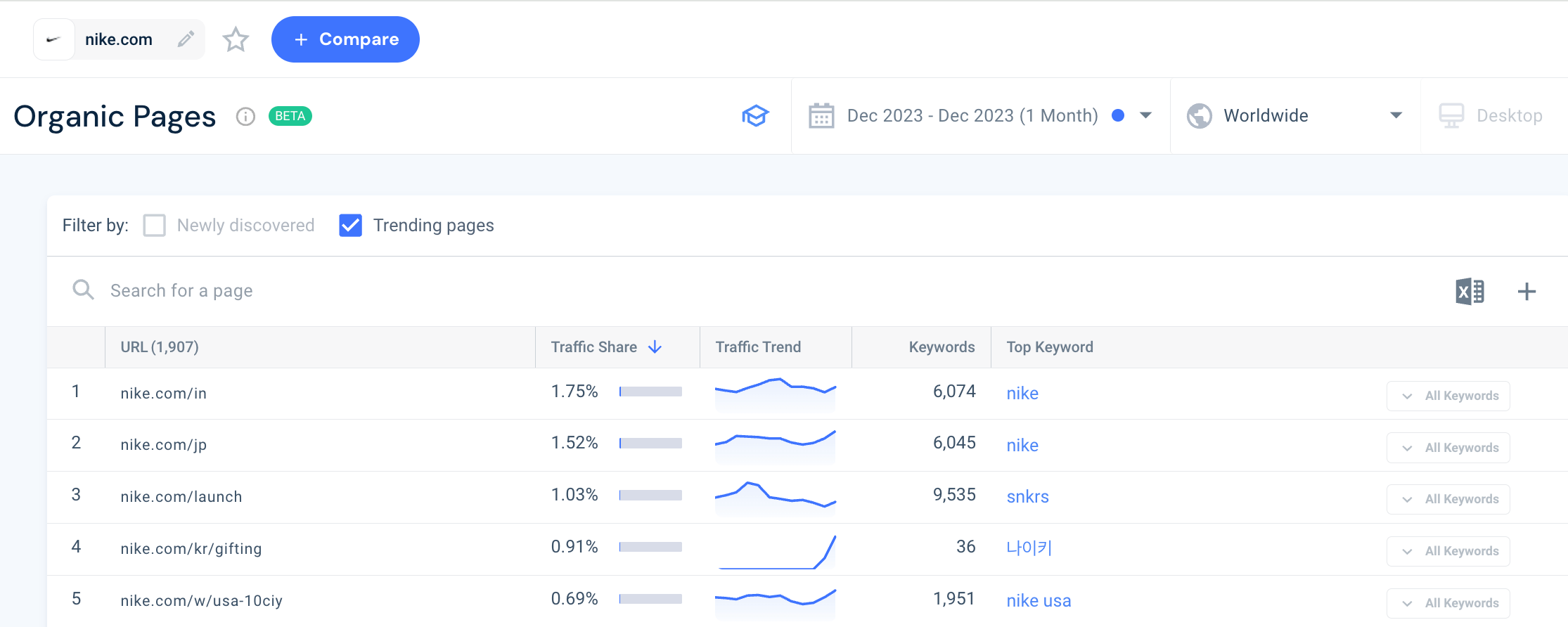This screenshot has height=627, width=1568.
Task: Click the blue Compare button
Action: tap(345, 39)
